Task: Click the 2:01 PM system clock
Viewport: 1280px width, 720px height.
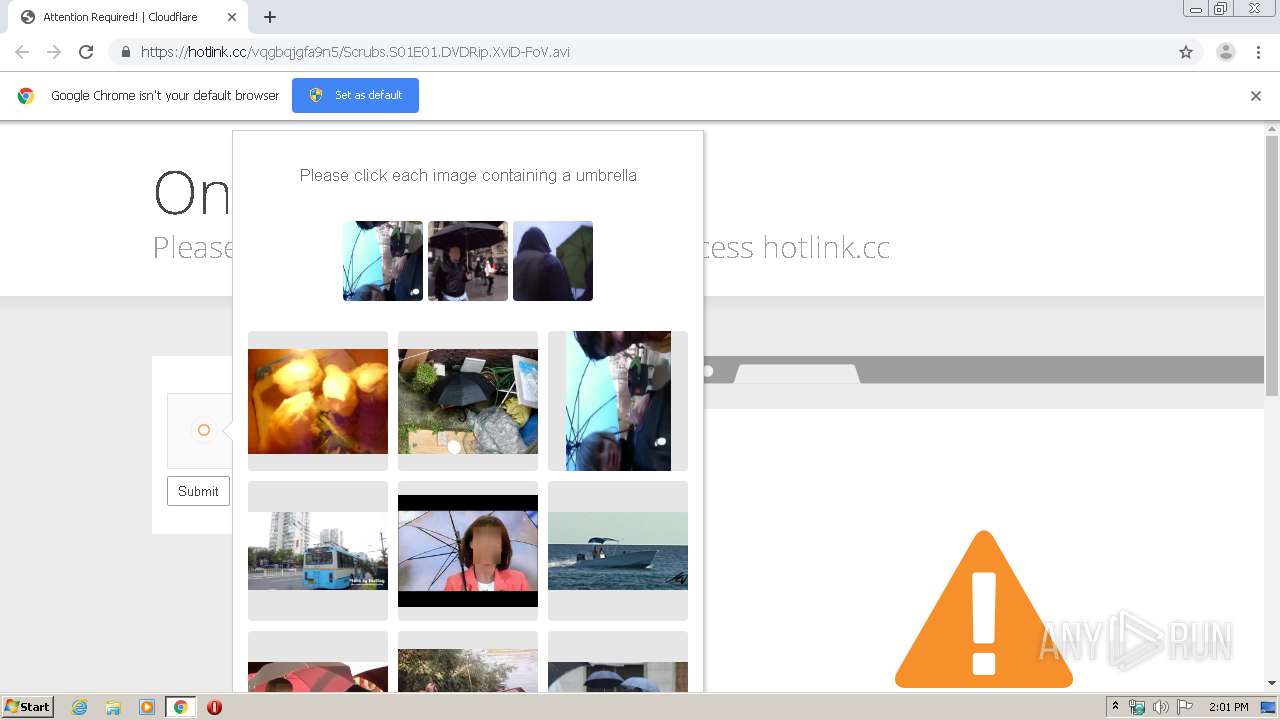Action: (x=1228, y=707)
